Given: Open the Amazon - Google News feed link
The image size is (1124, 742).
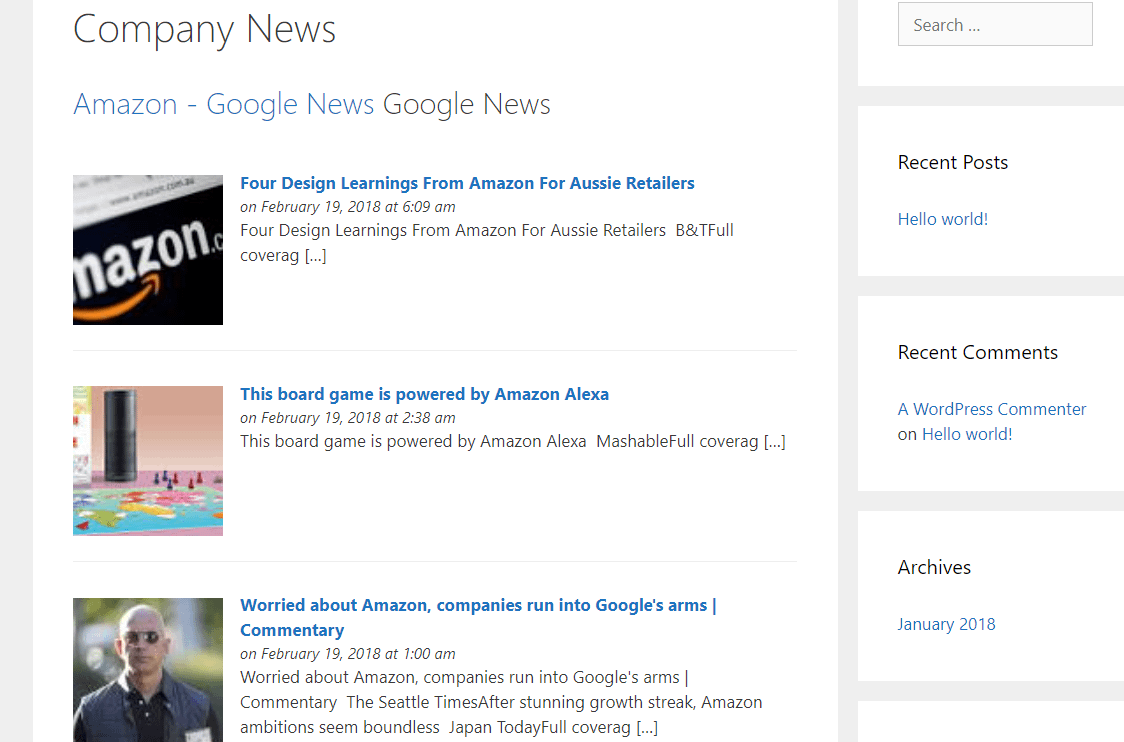Looking at the screenshot, I should 223,104.
